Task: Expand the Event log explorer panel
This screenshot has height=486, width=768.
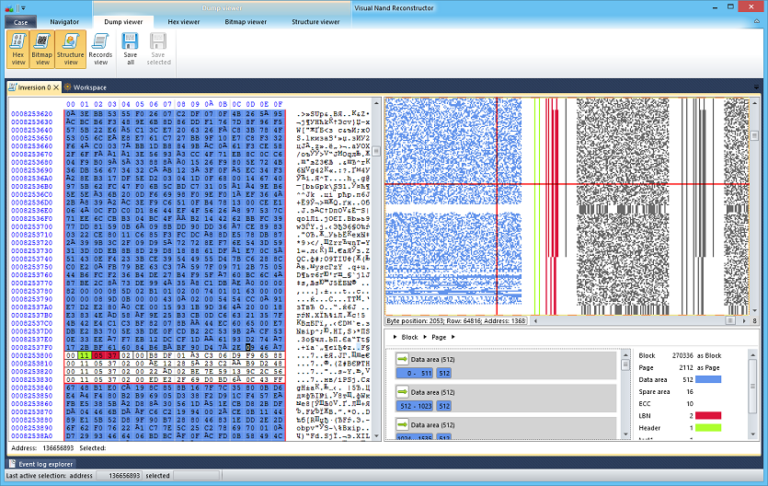Action: (x=42, y=463)
